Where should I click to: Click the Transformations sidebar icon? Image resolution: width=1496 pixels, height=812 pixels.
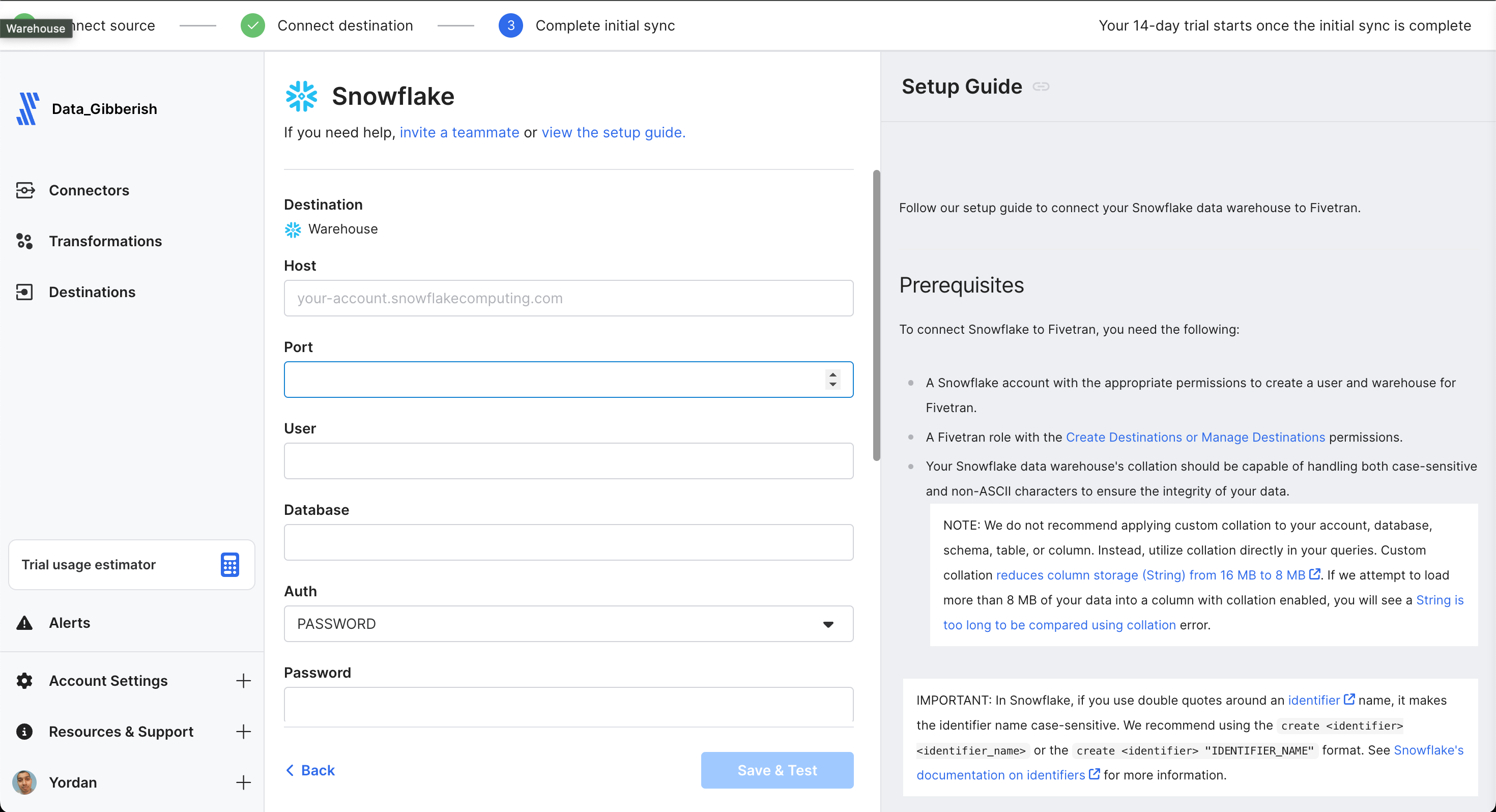pos(24,241)
